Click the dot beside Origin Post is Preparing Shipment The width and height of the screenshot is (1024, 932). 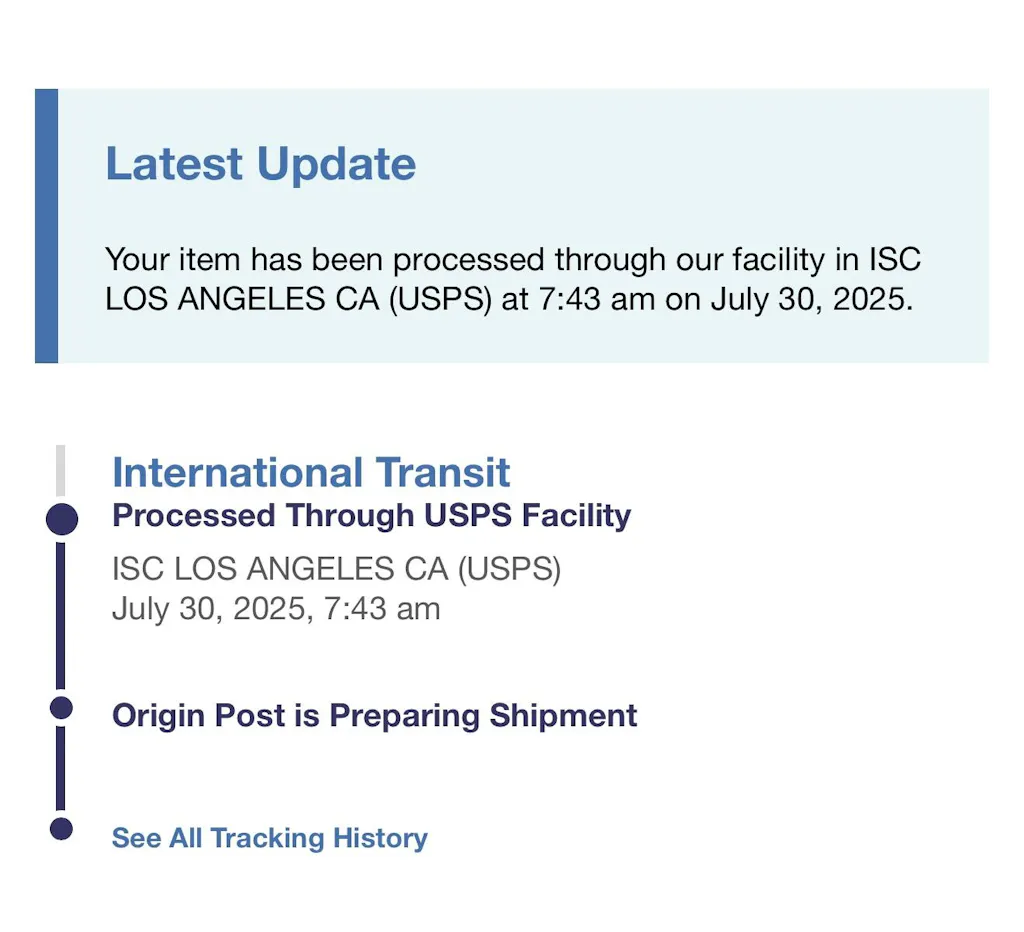point(61,709)
